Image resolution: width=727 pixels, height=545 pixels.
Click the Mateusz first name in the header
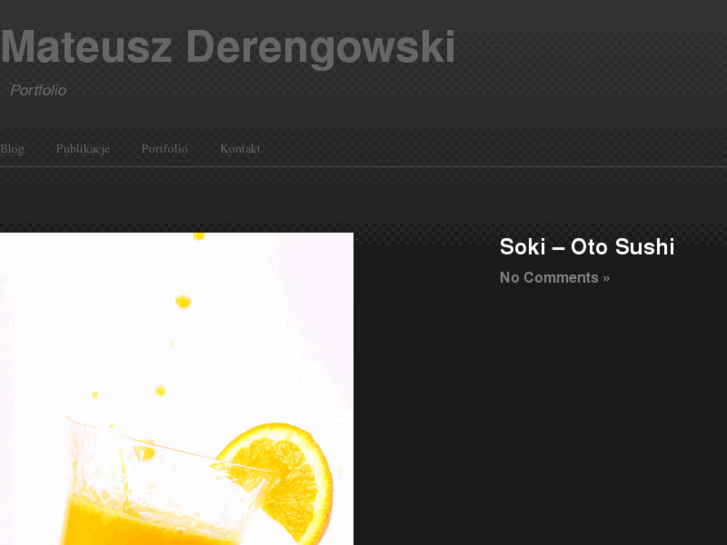[x=86, y=47]
